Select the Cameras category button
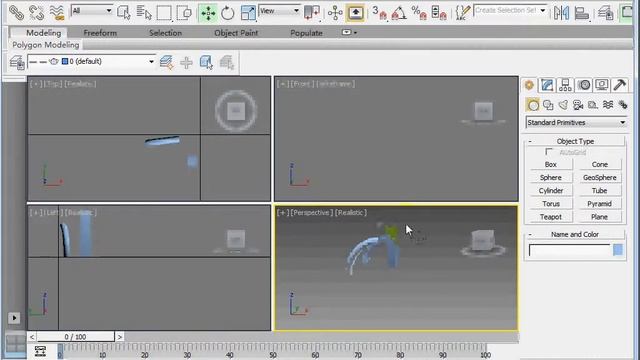Viewport: 640px width, 360px height. 578,105
